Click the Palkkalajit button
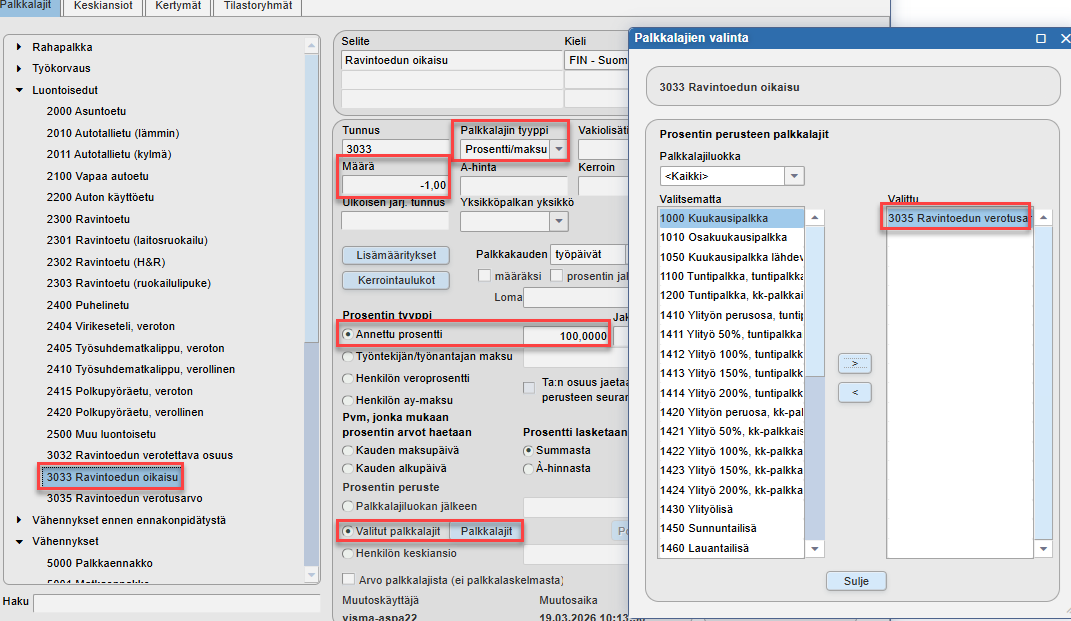The height and width of the screenshot is (621, 1071). 486,531
